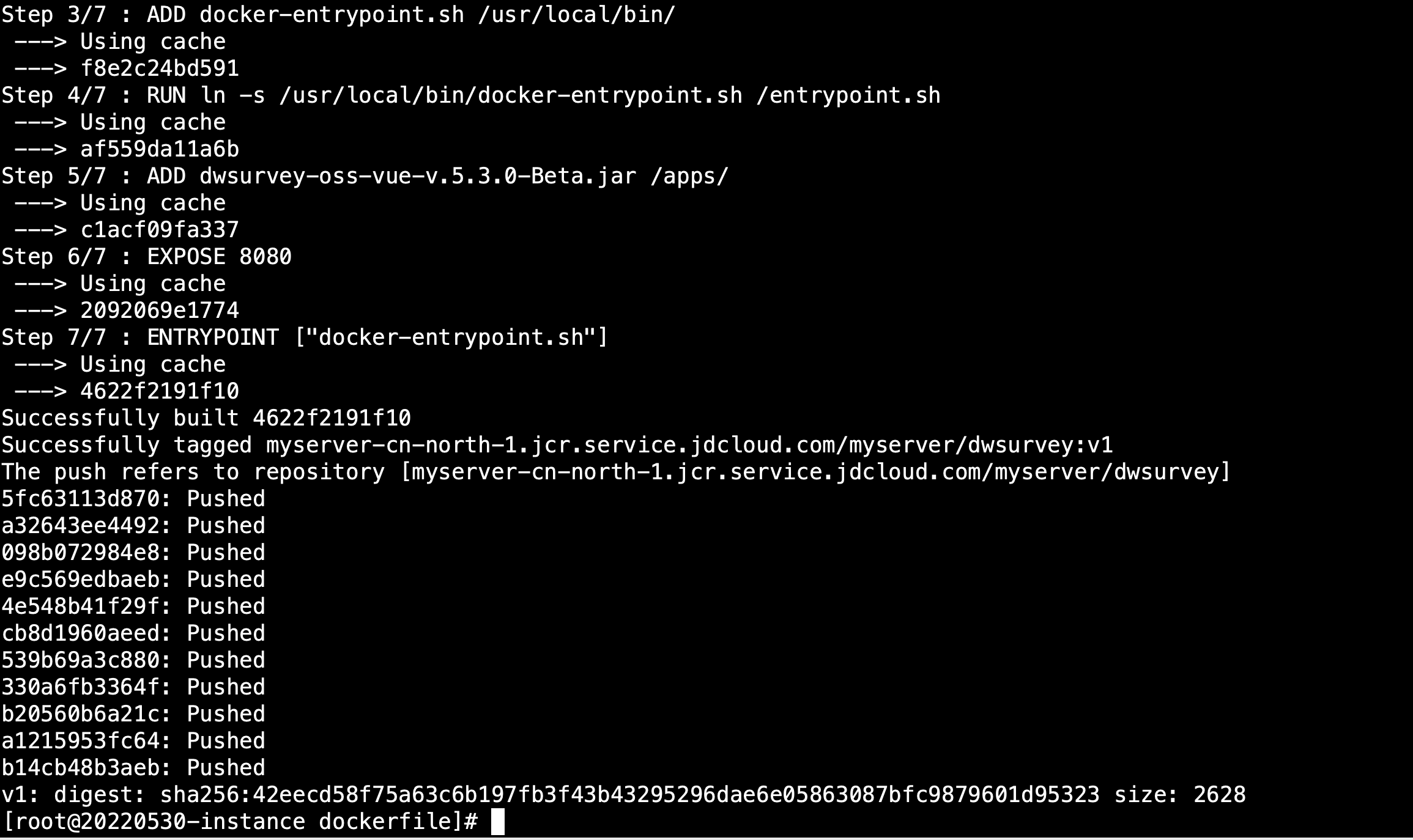Click the Step 7/7 ENTRYPOINT line
Screen dimensions: 1413x840
(305, 337)
